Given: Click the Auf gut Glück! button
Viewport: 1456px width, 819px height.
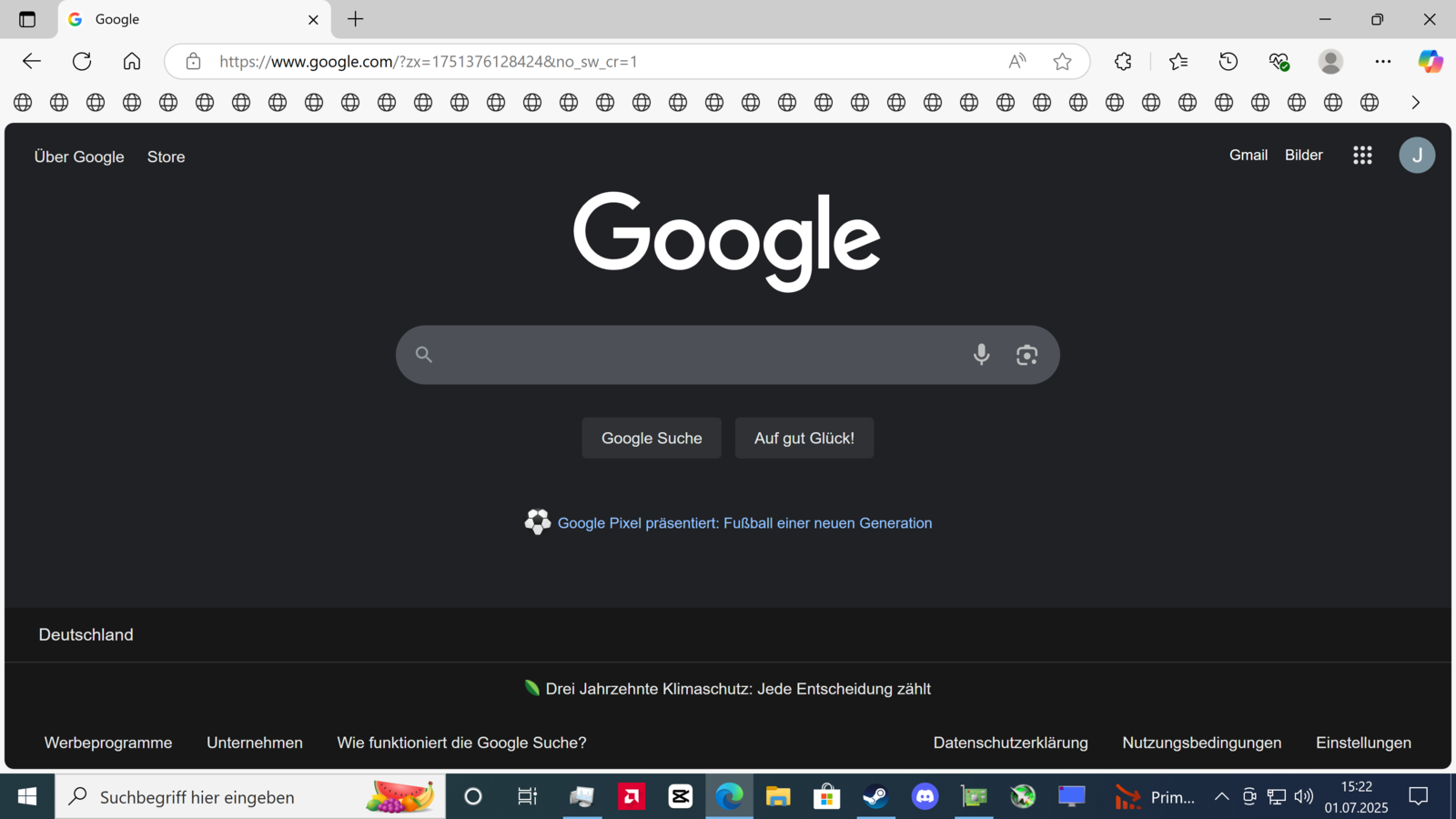Looking at the screenshot, I should coord(804,438).
